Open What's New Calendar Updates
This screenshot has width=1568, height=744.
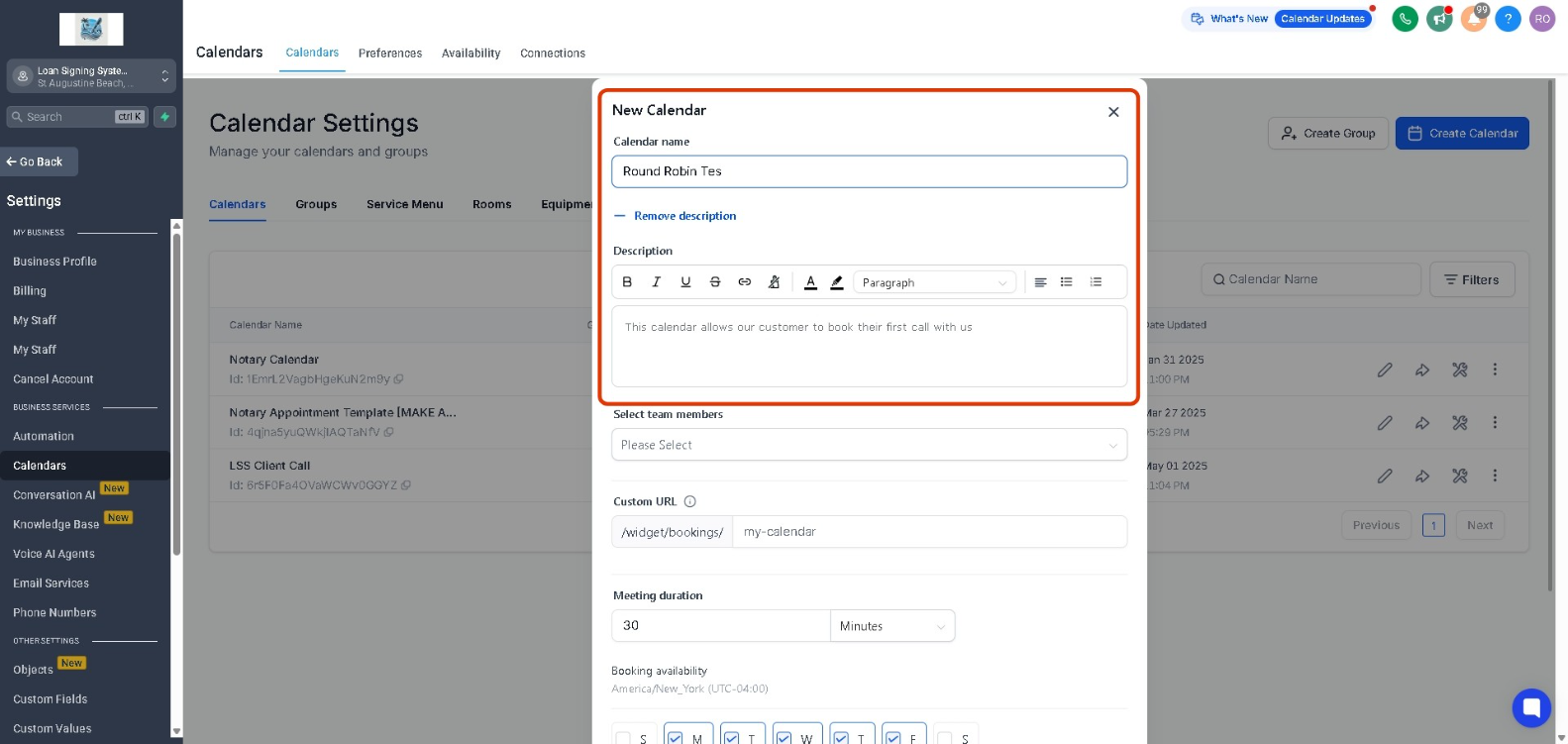1278,19
